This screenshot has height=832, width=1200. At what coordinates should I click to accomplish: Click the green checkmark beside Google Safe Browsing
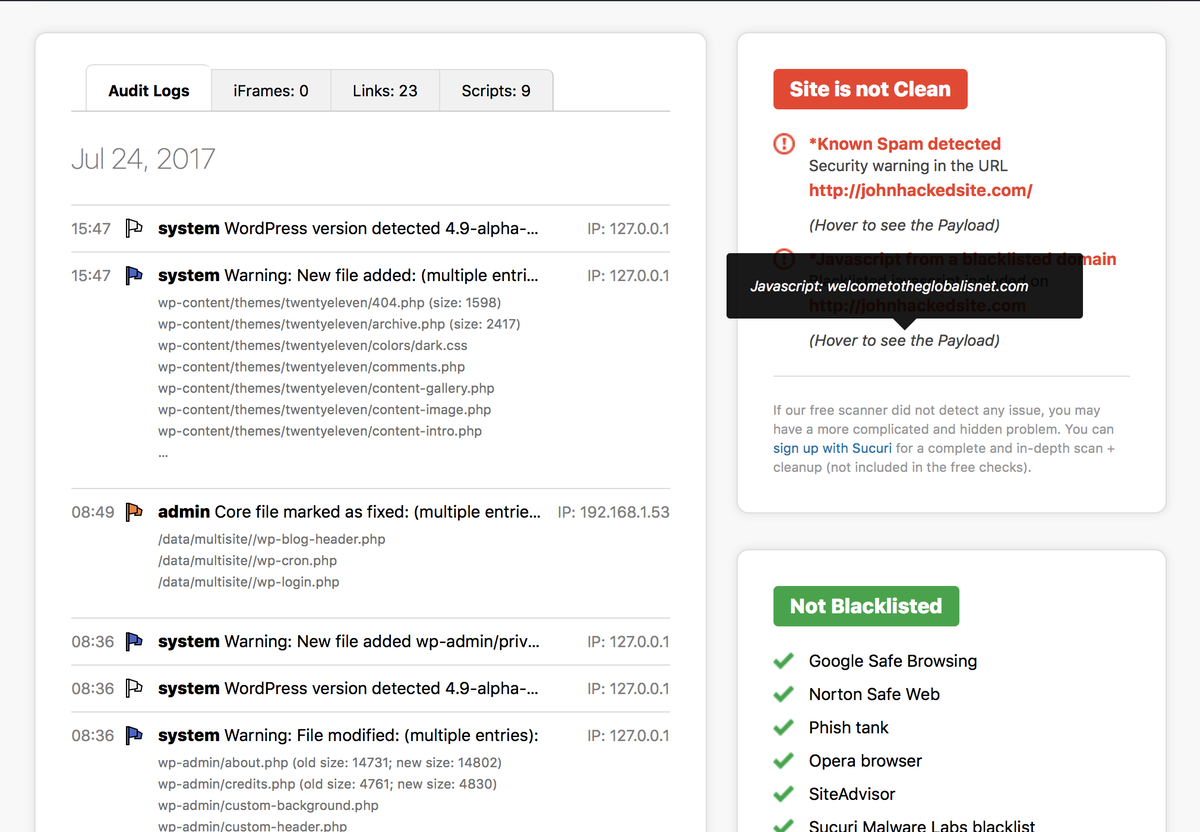click(x=784, y=661)
